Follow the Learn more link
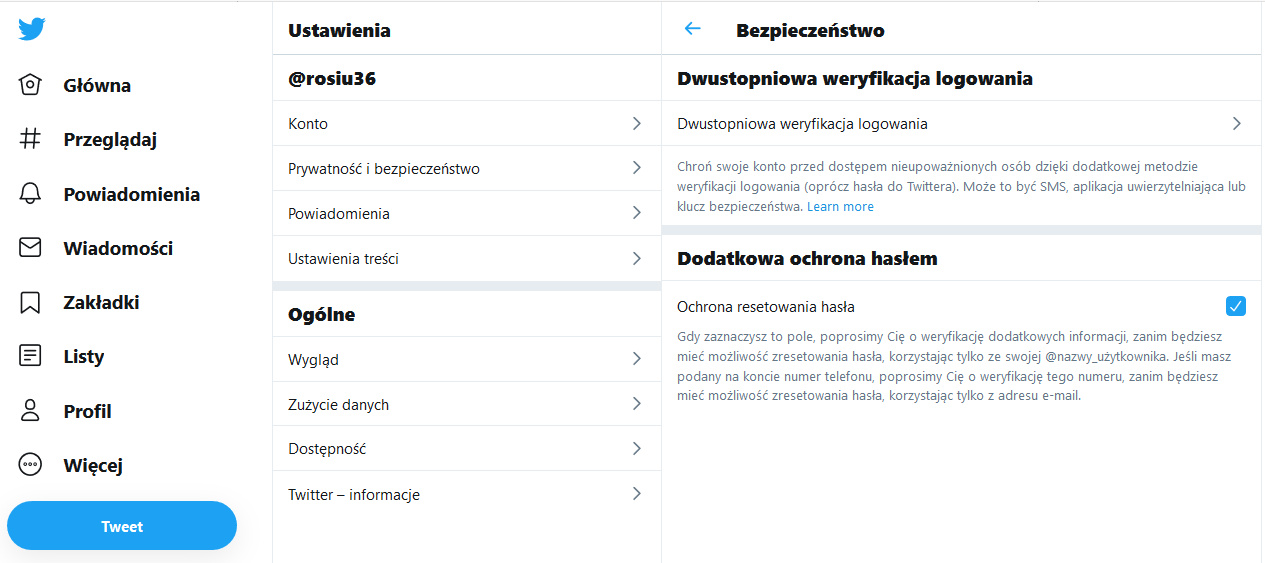Screen dimensions: 1265x563 [x=840, y=207]
